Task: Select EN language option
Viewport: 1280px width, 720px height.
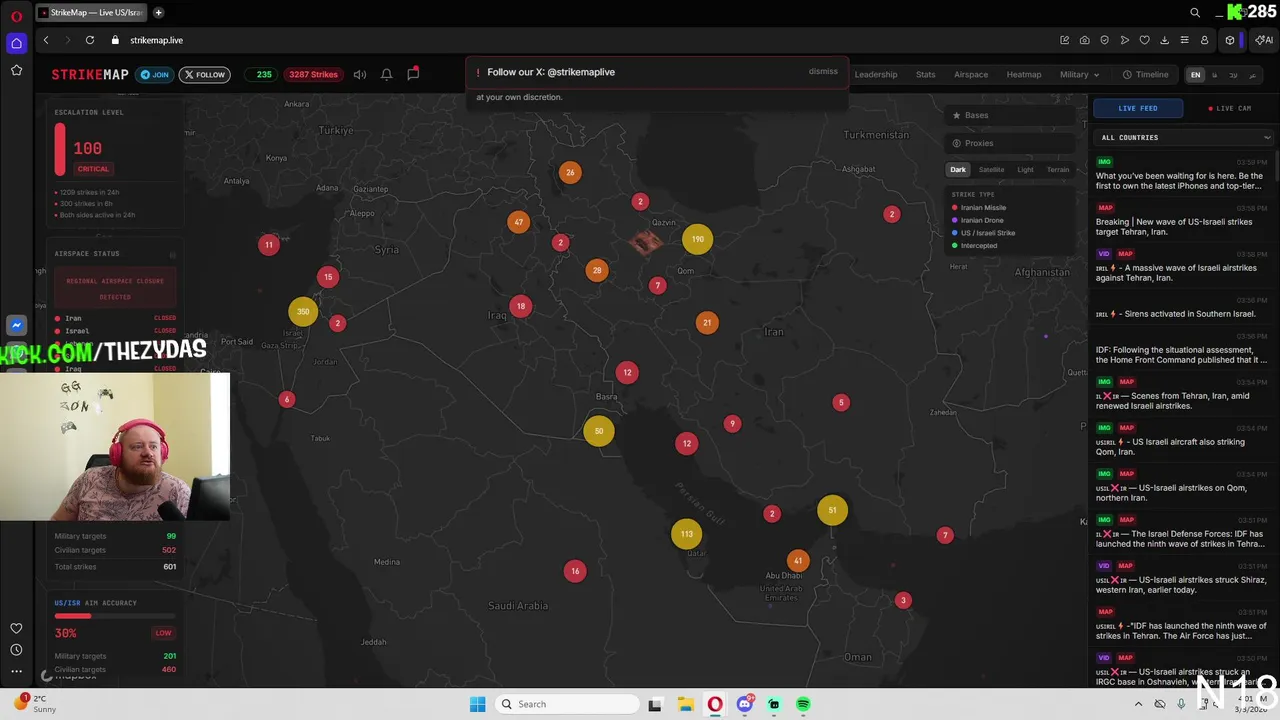Action: tap(1195, 75)
